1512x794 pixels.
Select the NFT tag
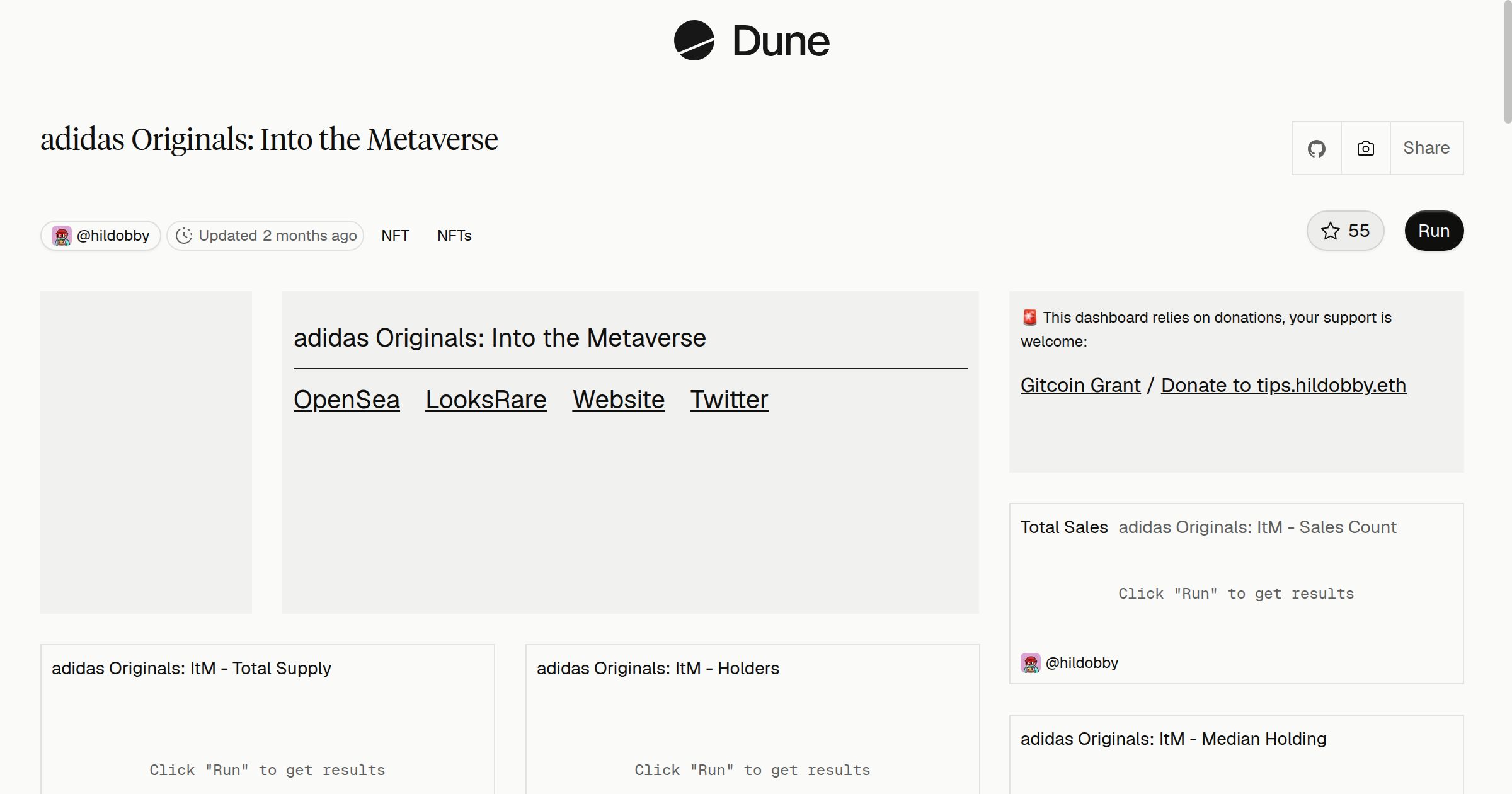[x=395, y=236]
